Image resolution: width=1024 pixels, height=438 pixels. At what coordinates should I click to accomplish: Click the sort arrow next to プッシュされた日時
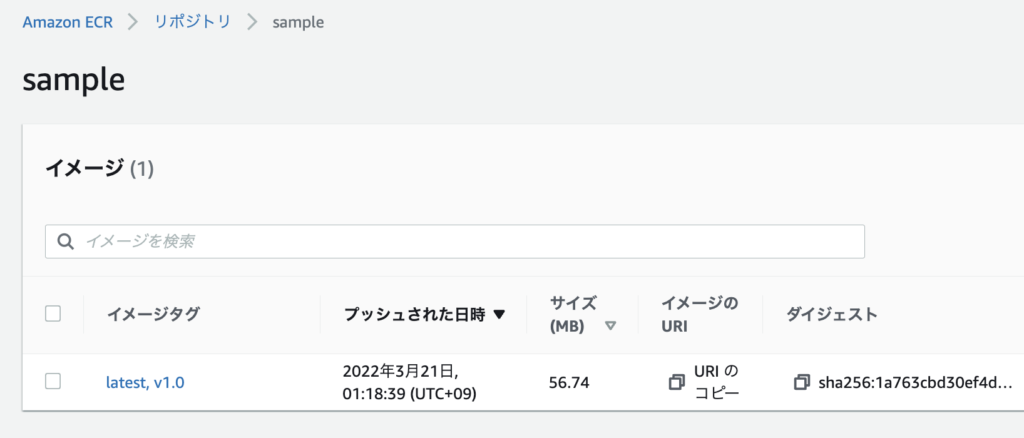[x=500, y=314]
